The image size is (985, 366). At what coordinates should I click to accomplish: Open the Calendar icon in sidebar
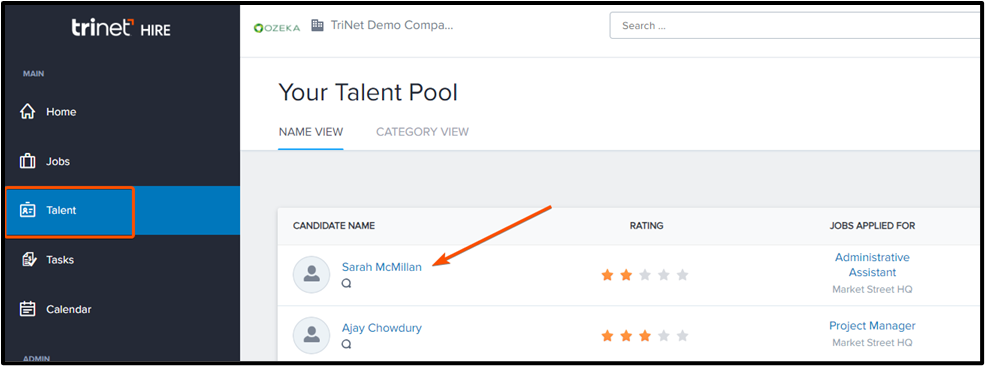pyautogui.click(x=28, y=309)
